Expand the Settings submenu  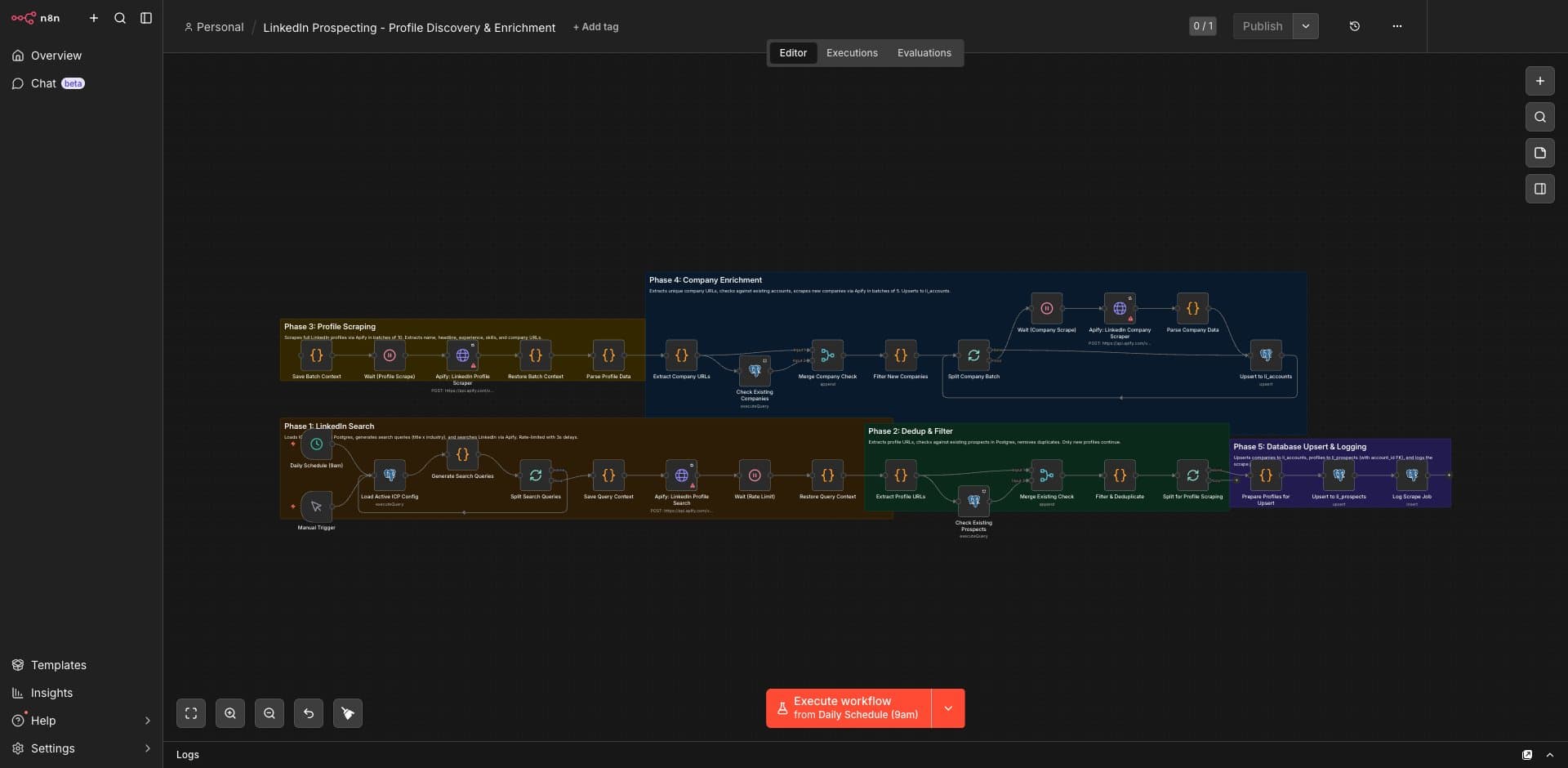(x=148, y=748)
